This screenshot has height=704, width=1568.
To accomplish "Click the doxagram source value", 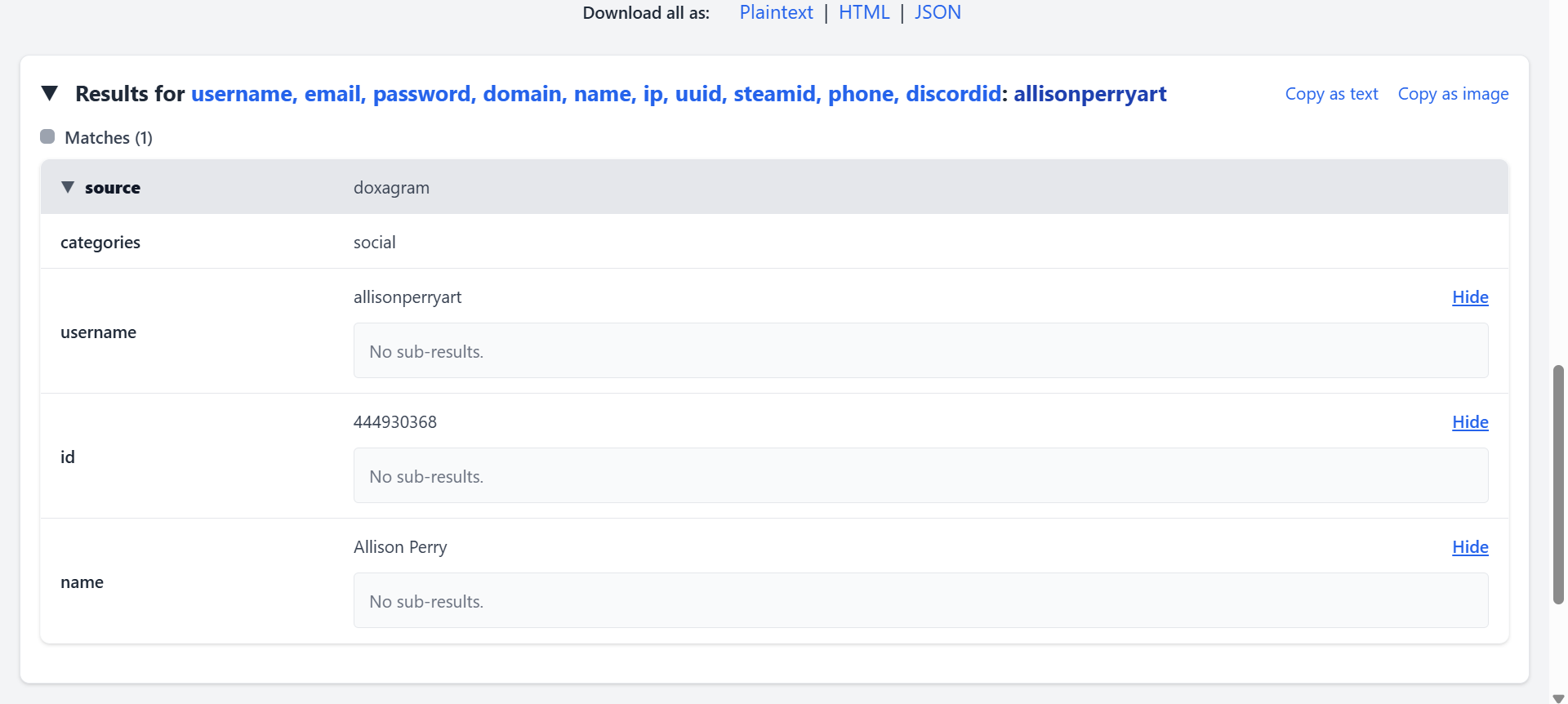I will (x=391, y=188).
